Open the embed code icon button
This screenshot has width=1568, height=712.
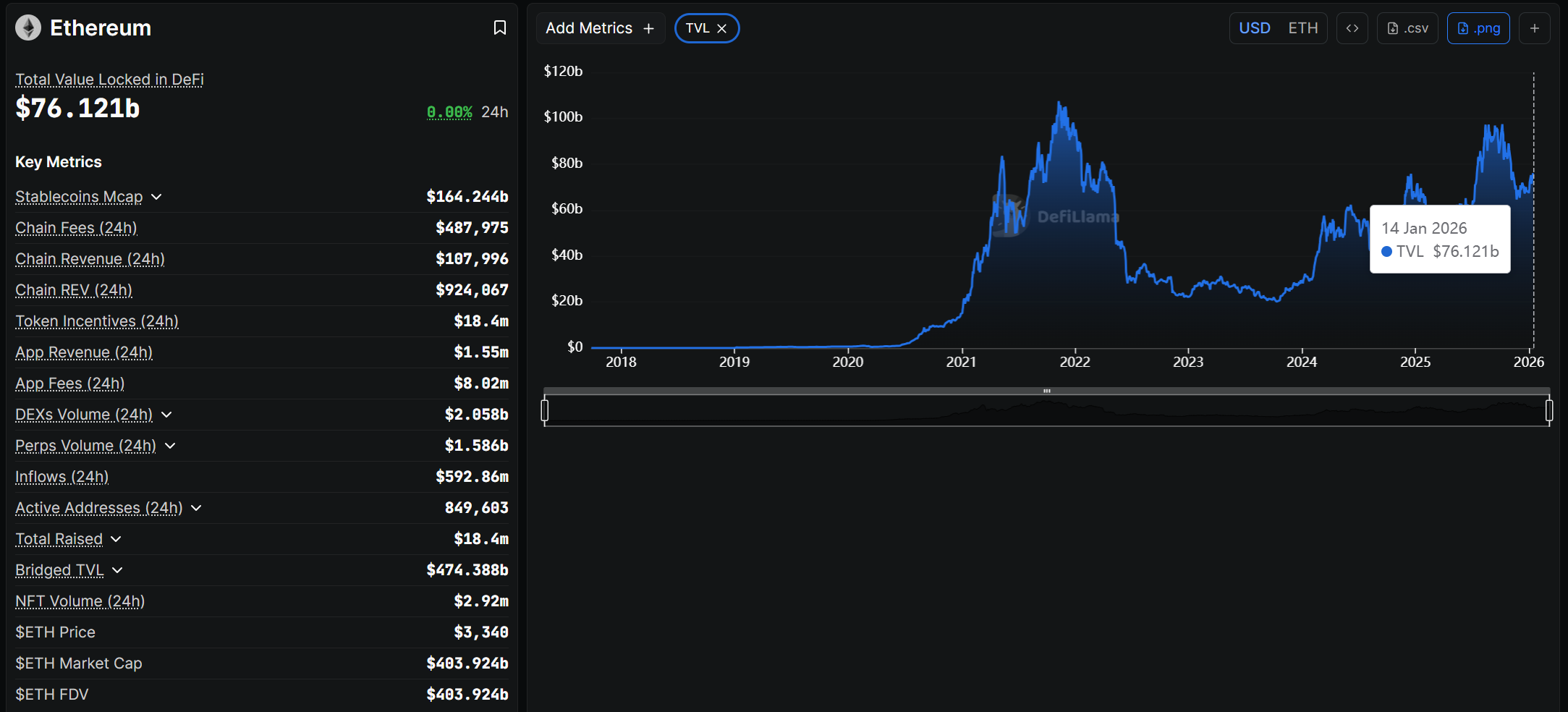1352,28
